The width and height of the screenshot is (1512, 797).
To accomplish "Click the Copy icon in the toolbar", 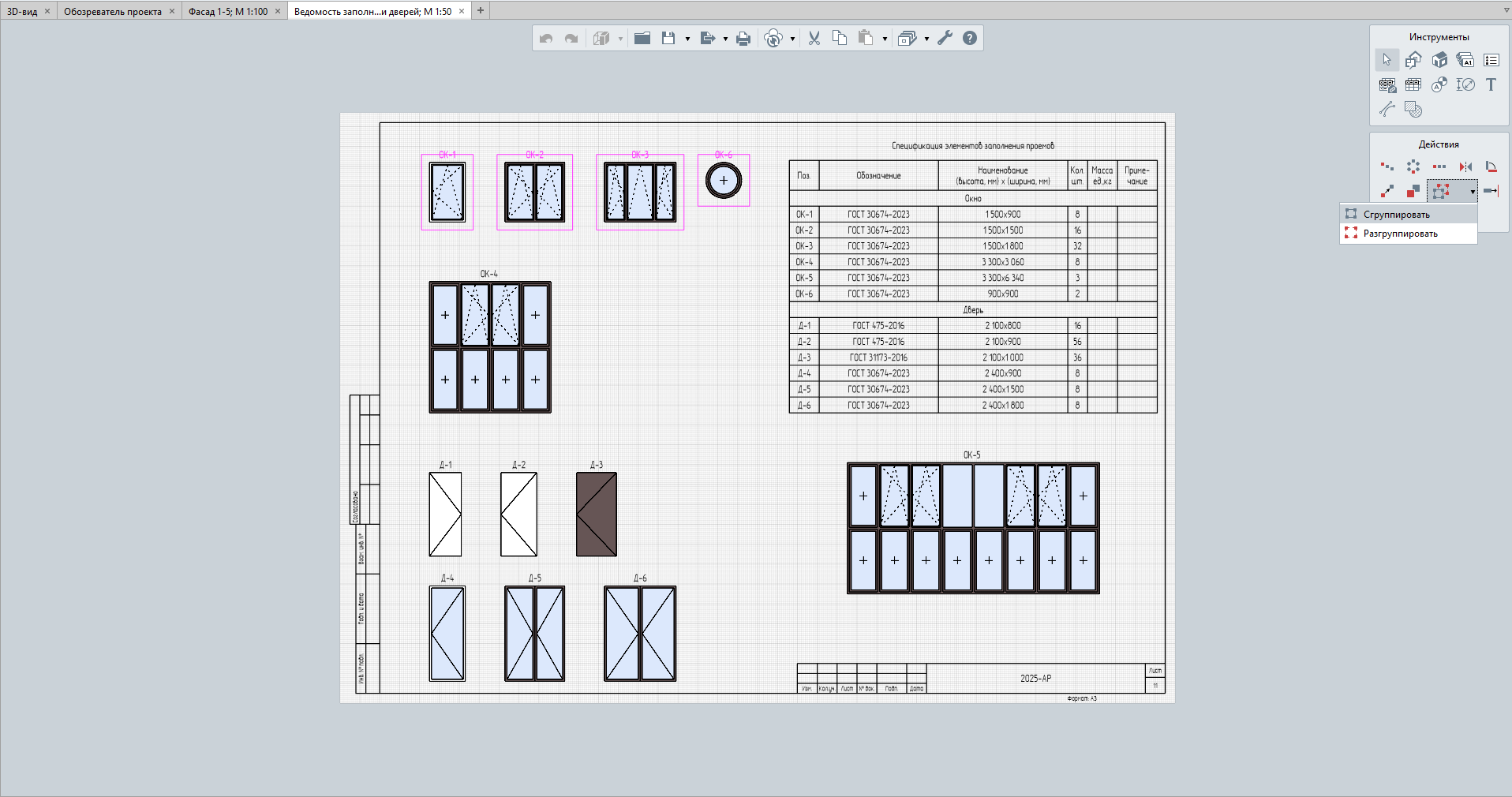I will (x=840, y=38).
